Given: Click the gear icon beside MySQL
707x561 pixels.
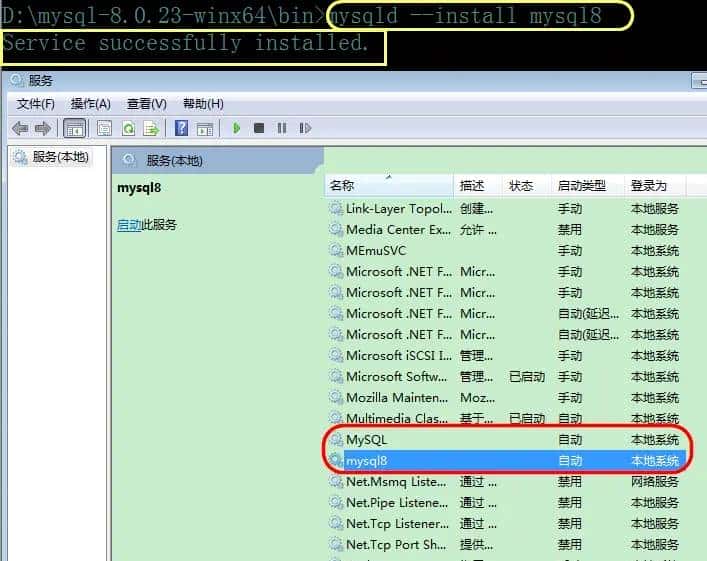Looking at the screenshot, I should [336, 439].
